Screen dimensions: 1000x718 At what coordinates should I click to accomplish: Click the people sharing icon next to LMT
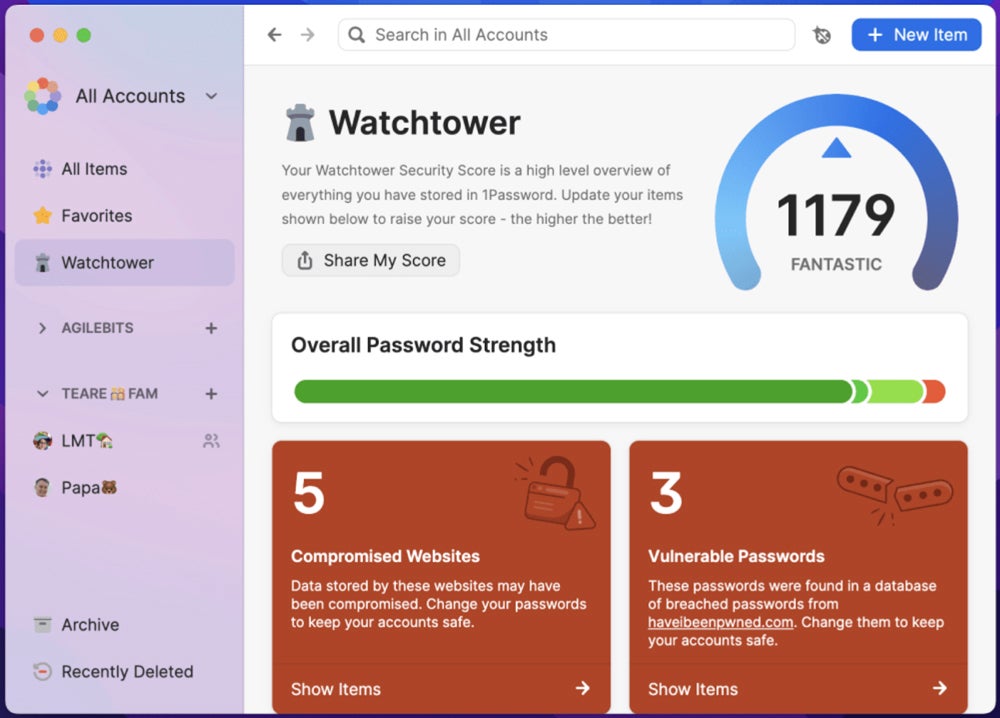pos(211,441)
